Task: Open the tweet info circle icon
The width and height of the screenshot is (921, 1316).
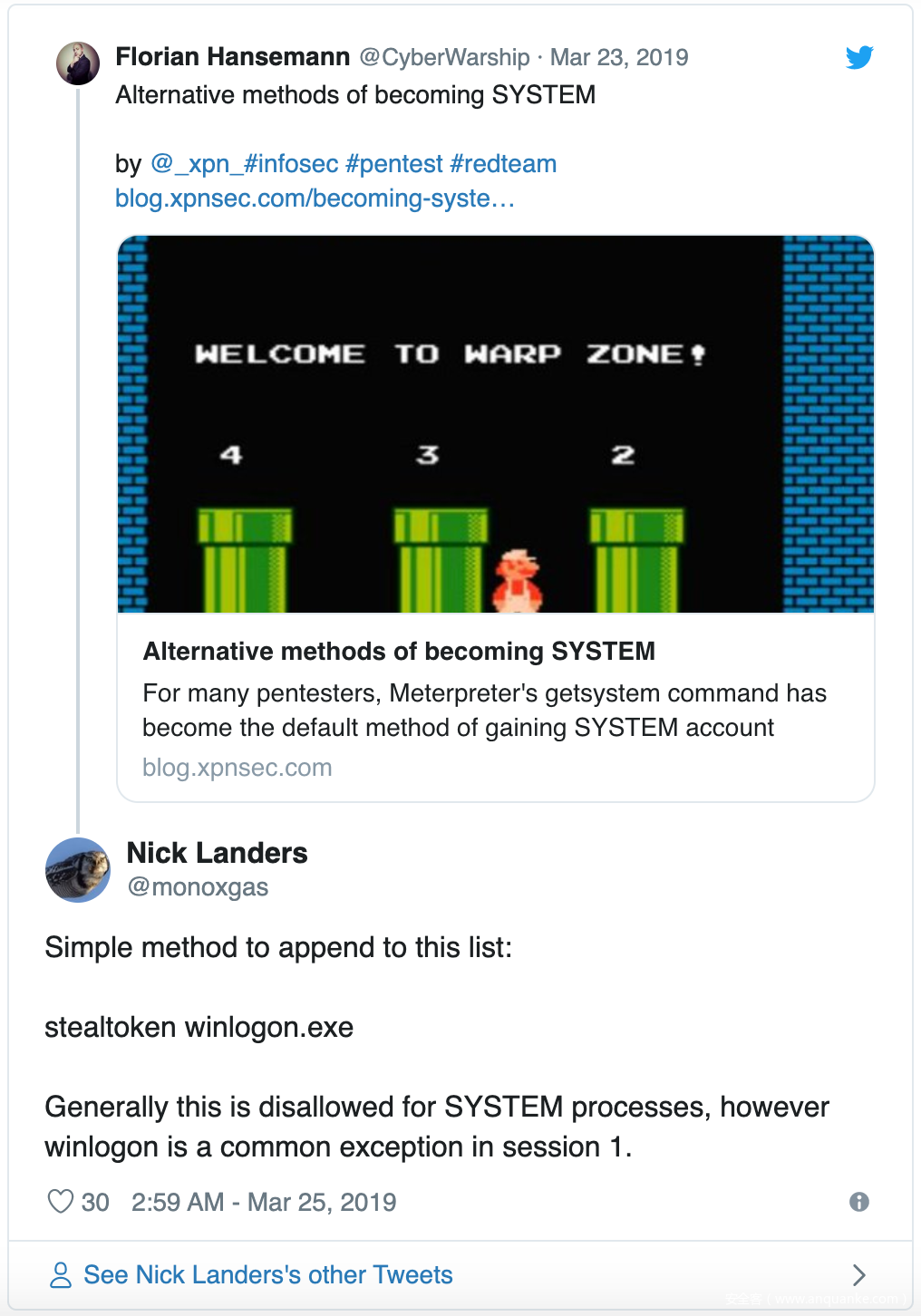Action: (858, 1202)
